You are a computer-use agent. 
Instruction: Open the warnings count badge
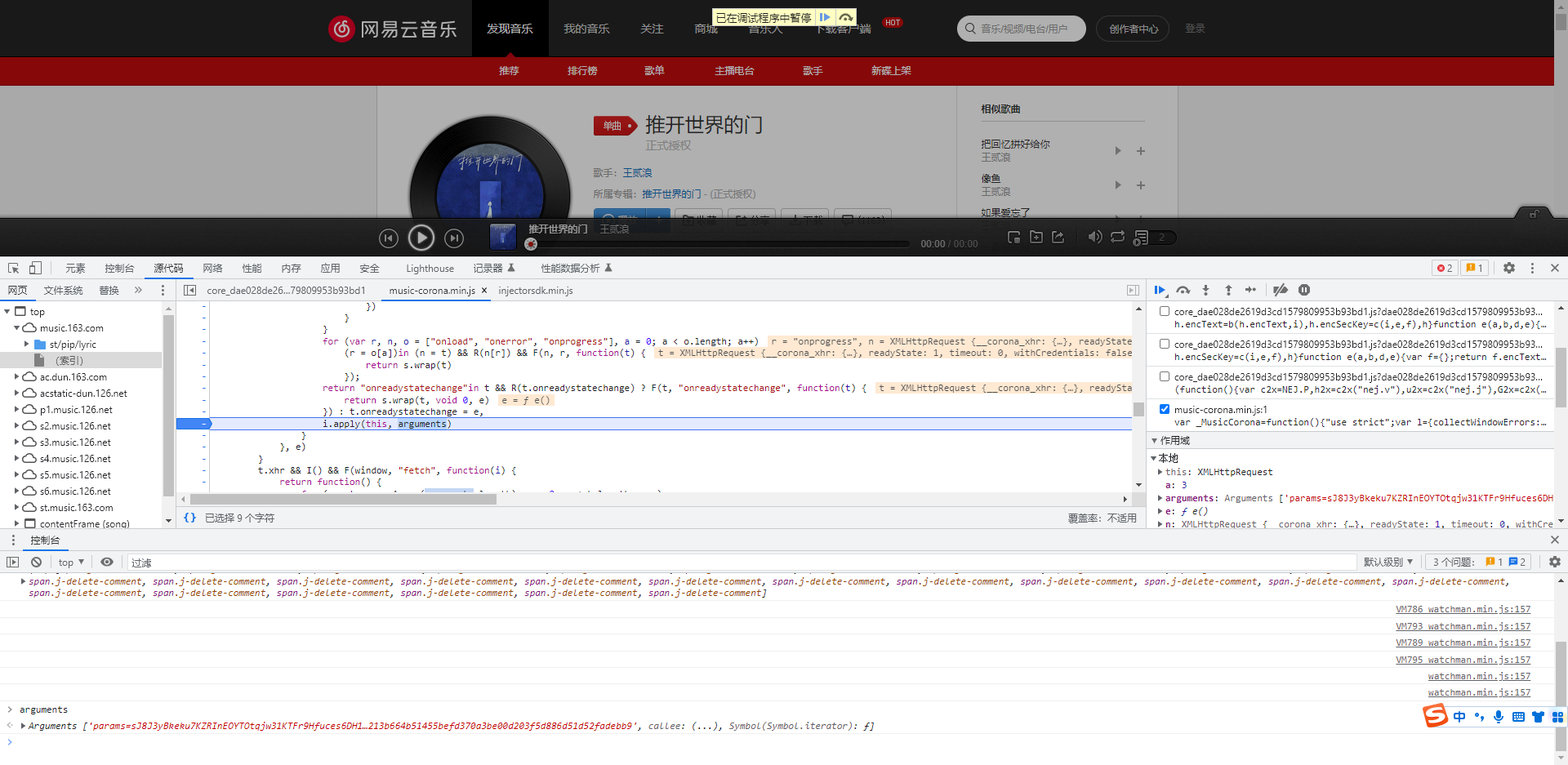[x=1474, y=268]
